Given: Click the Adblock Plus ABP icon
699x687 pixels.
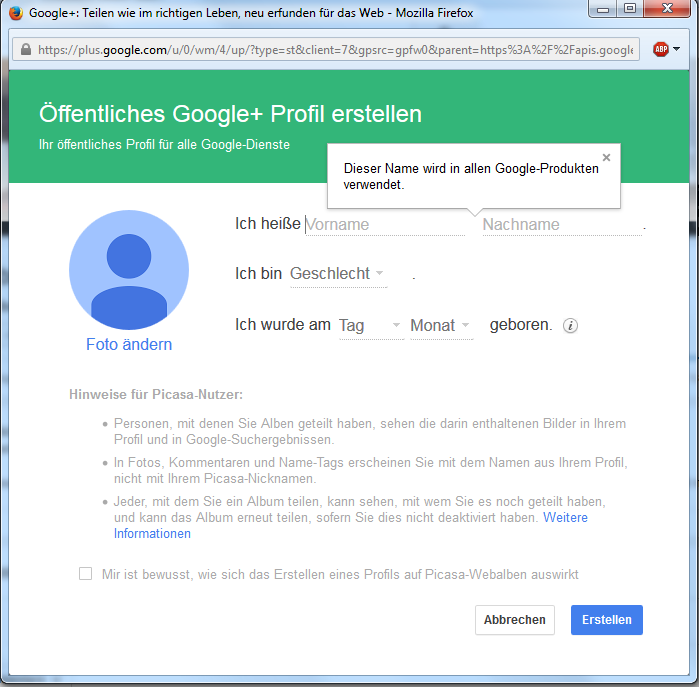Looking at the screenshot, I should (661, 49).
